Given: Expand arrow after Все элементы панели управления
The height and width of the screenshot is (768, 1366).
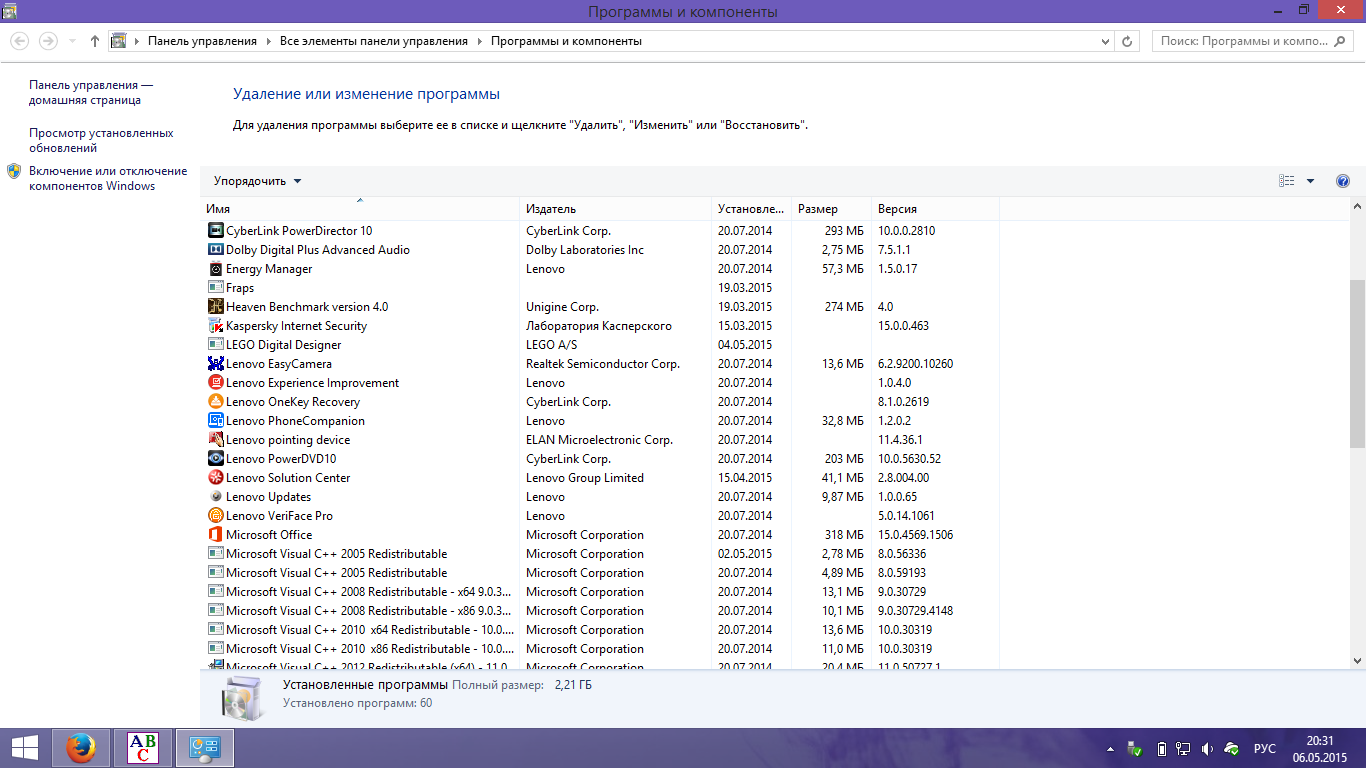Looking at the screenshot, I should coord(479,41).
